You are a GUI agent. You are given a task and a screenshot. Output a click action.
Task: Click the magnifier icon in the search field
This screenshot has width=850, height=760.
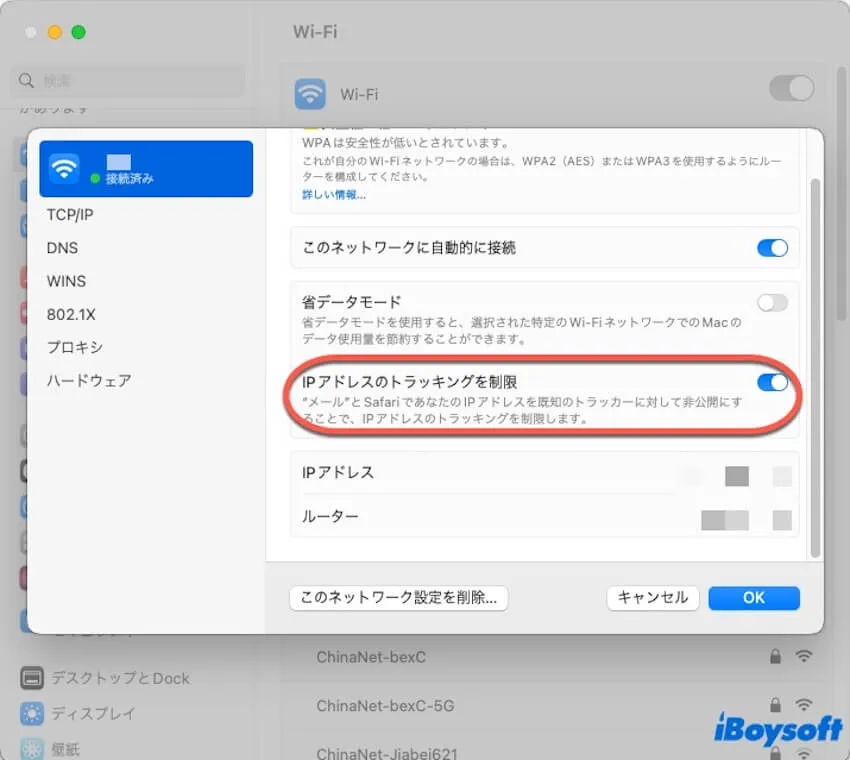(x=26, y=81)
